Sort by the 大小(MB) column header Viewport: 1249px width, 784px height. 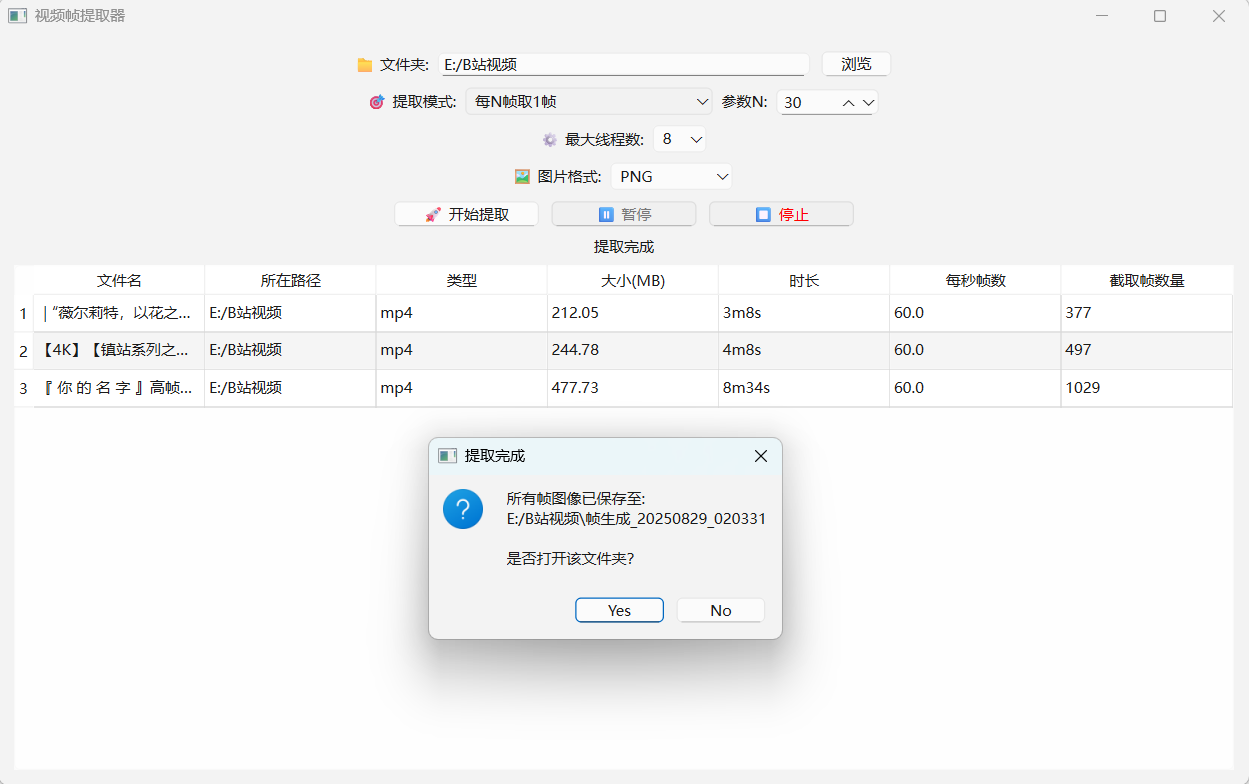[632, 281]
